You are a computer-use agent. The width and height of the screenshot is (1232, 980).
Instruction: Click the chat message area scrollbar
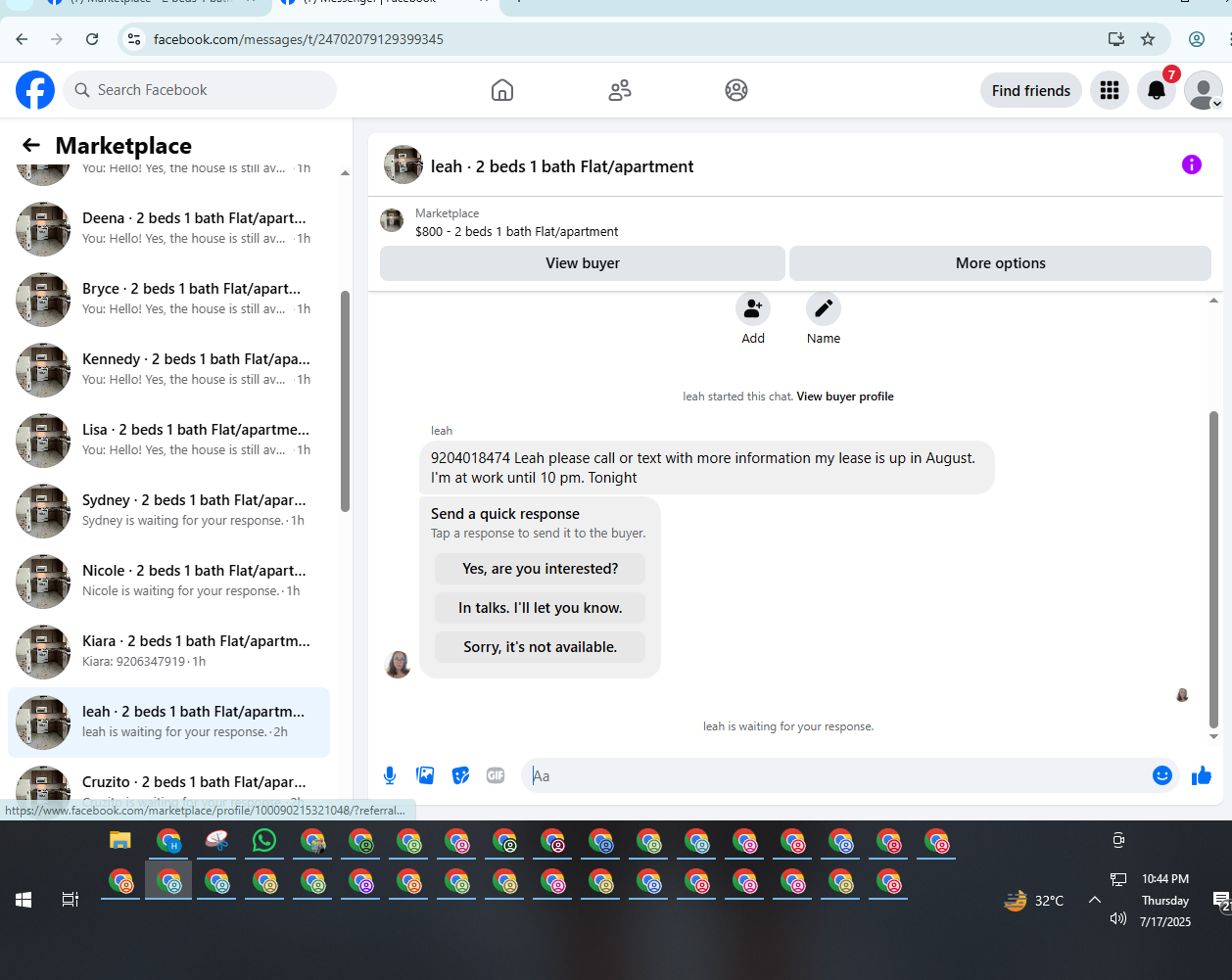coord(1214,568)
